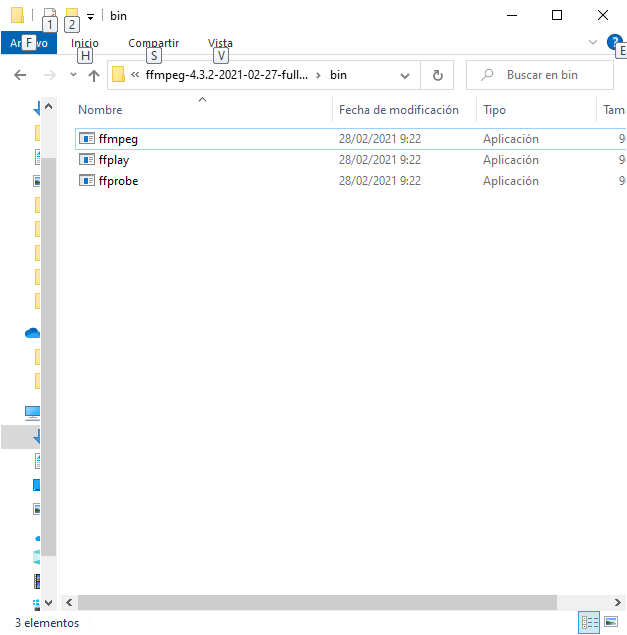627x635 pixels.
Task: Click the horizontal scrollbar left arrow
Action: [69, 603]
